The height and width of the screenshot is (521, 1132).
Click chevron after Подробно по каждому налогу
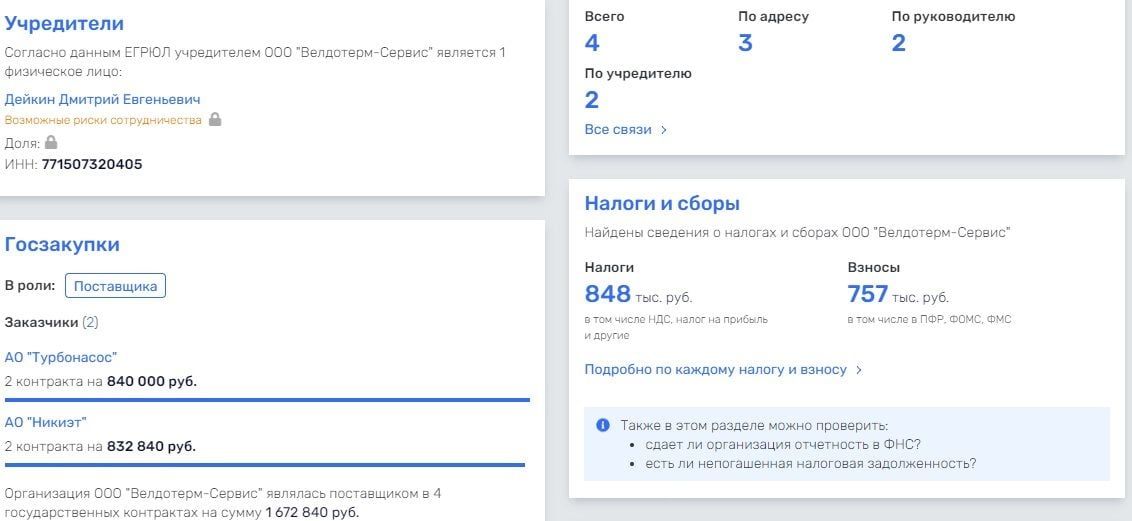tap(858, 370)
